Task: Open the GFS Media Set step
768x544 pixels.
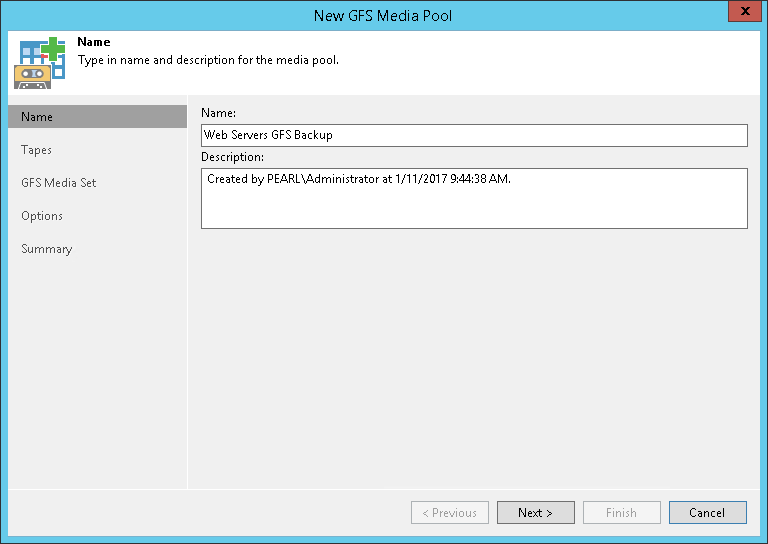Action: tap(59, 183)
